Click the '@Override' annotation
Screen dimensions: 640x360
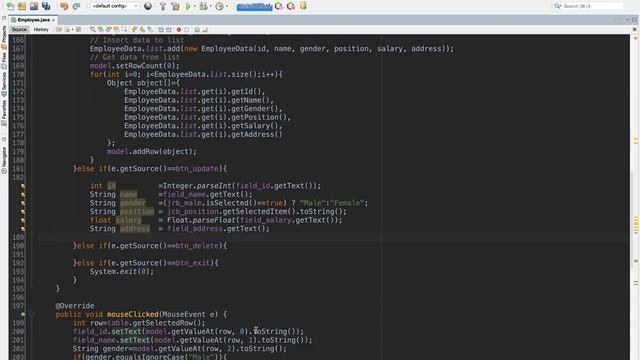75,306
